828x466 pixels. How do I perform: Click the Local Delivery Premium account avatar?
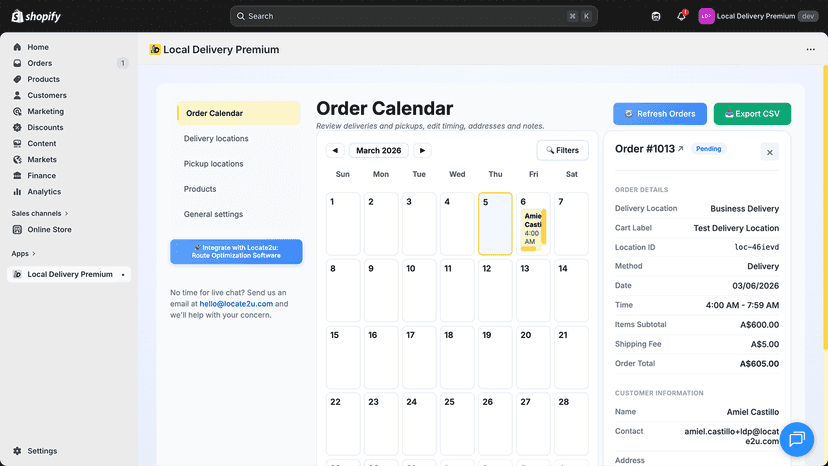[x=706, y=16]
